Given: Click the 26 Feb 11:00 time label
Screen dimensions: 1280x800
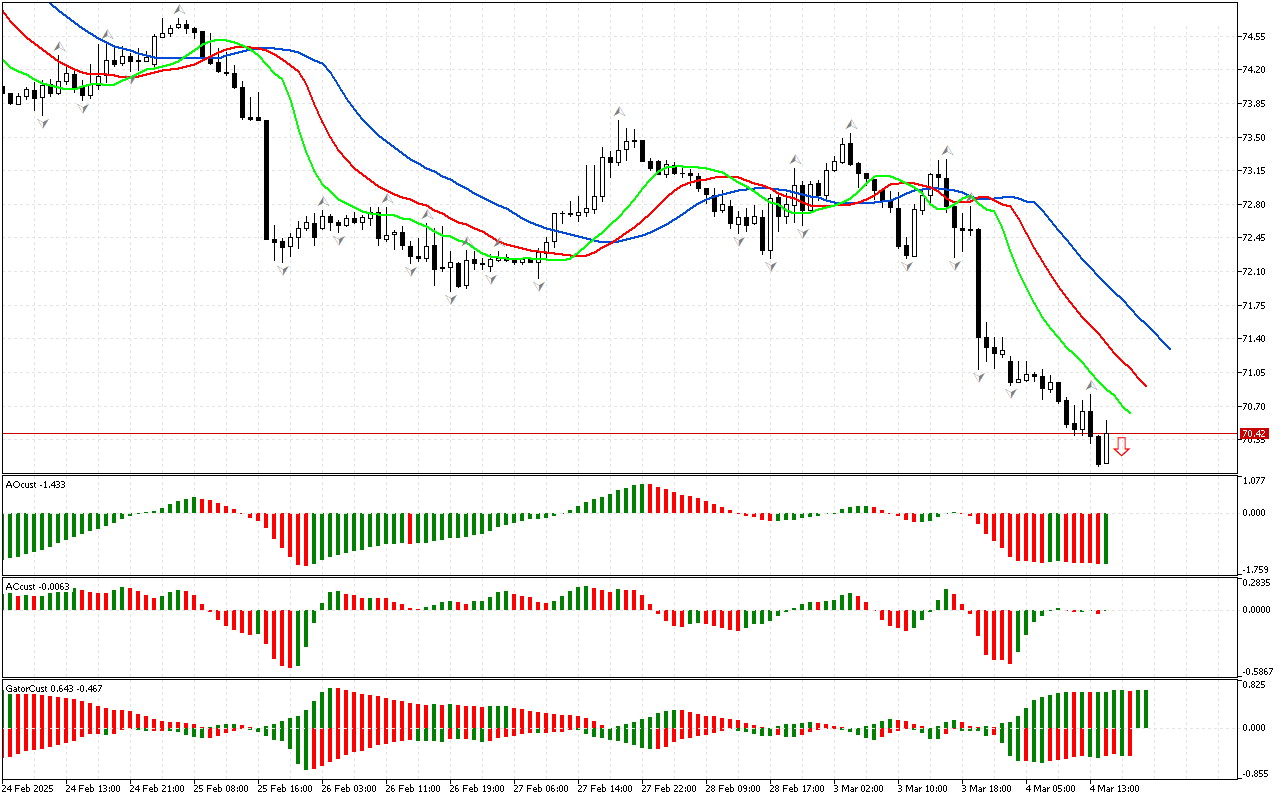Looking at the screenshot, I should pos(413,788).
